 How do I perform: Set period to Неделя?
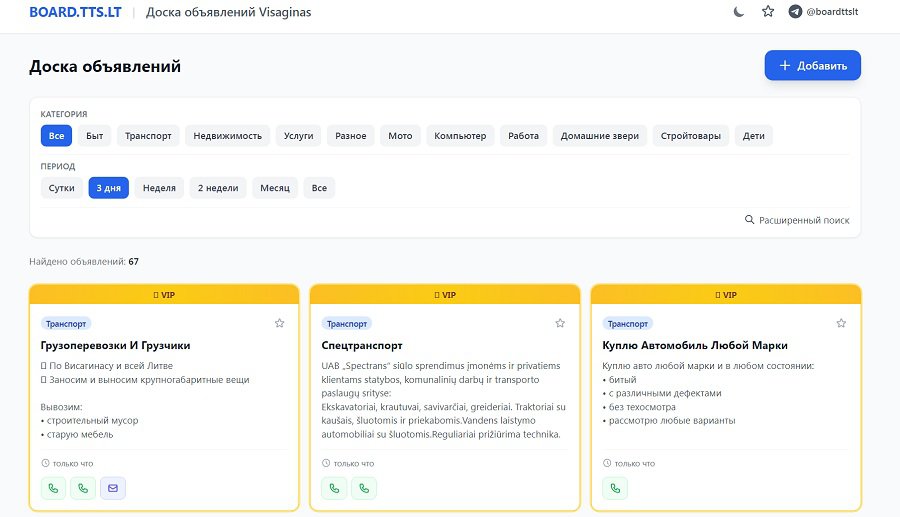pyautogui.click(x=159, y=188)
